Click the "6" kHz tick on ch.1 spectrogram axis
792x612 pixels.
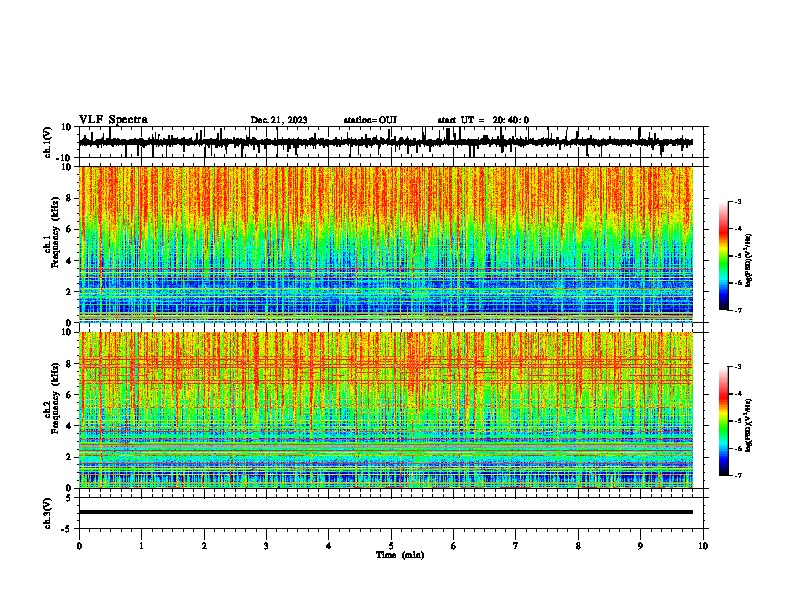tap(70, 229)
